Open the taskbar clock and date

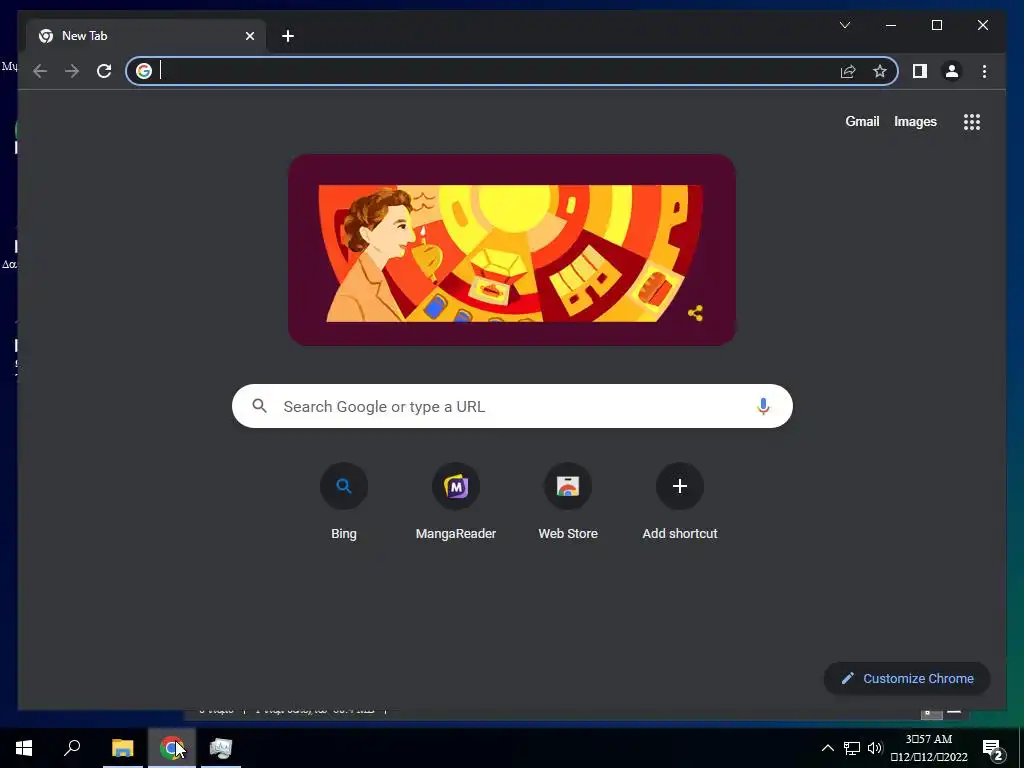coord(929,748)
